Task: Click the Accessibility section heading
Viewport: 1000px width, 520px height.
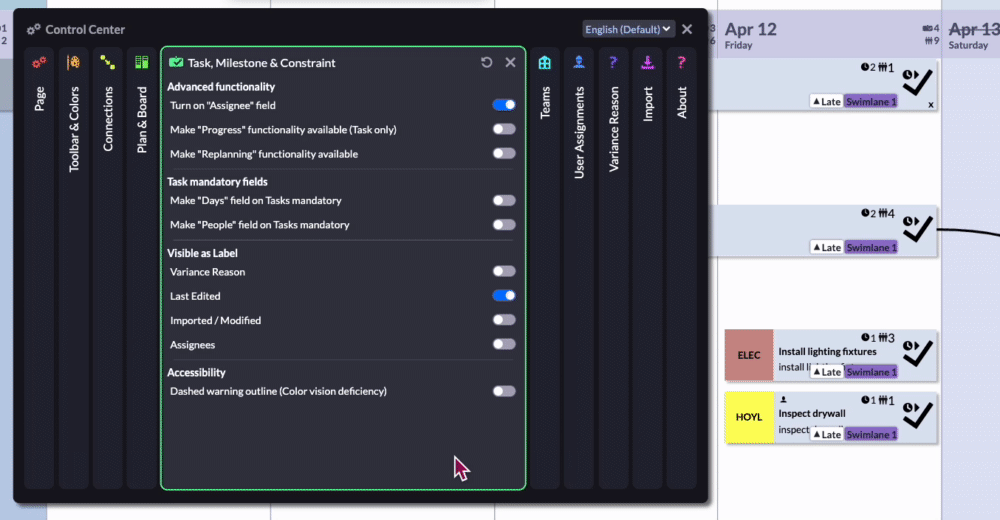Action: tap(196, 373)
